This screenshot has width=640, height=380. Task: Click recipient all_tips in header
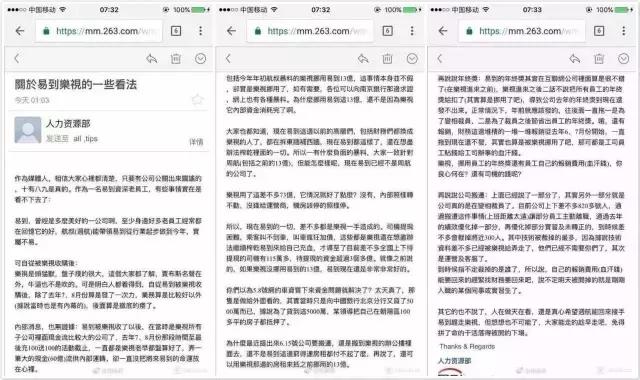(x=85, y=139)
